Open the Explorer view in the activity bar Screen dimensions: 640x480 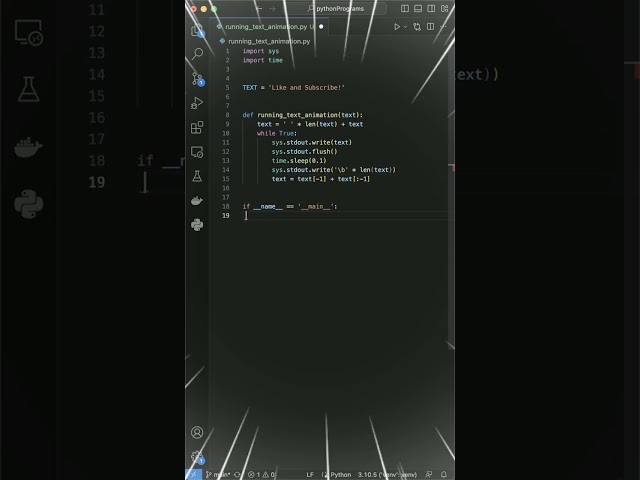tap(197, 30)
